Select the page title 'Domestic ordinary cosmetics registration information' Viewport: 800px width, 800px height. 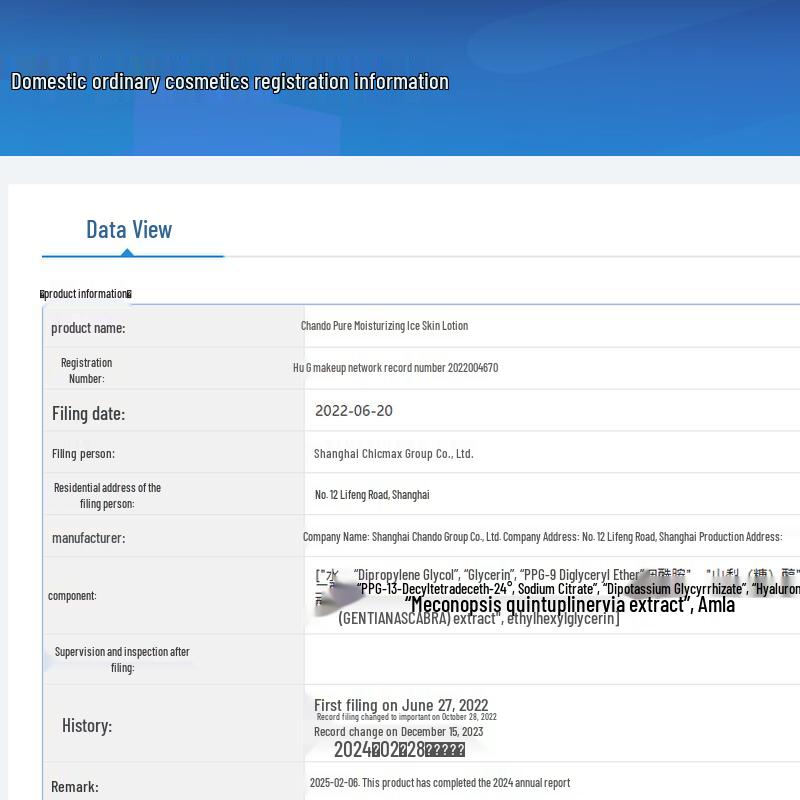[230, 82]
